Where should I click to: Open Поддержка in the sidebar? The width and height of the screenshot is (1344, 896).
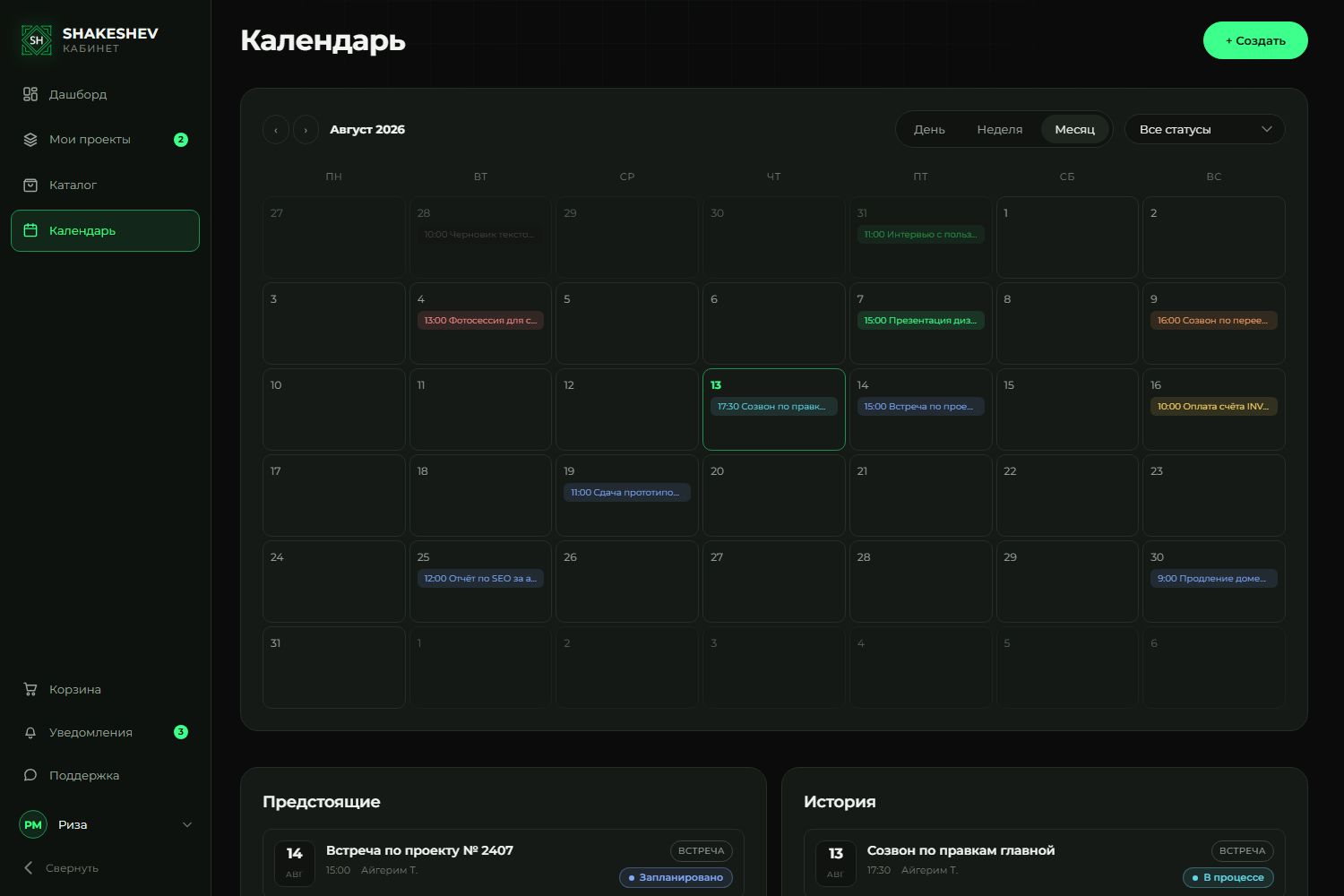[106, 775]
